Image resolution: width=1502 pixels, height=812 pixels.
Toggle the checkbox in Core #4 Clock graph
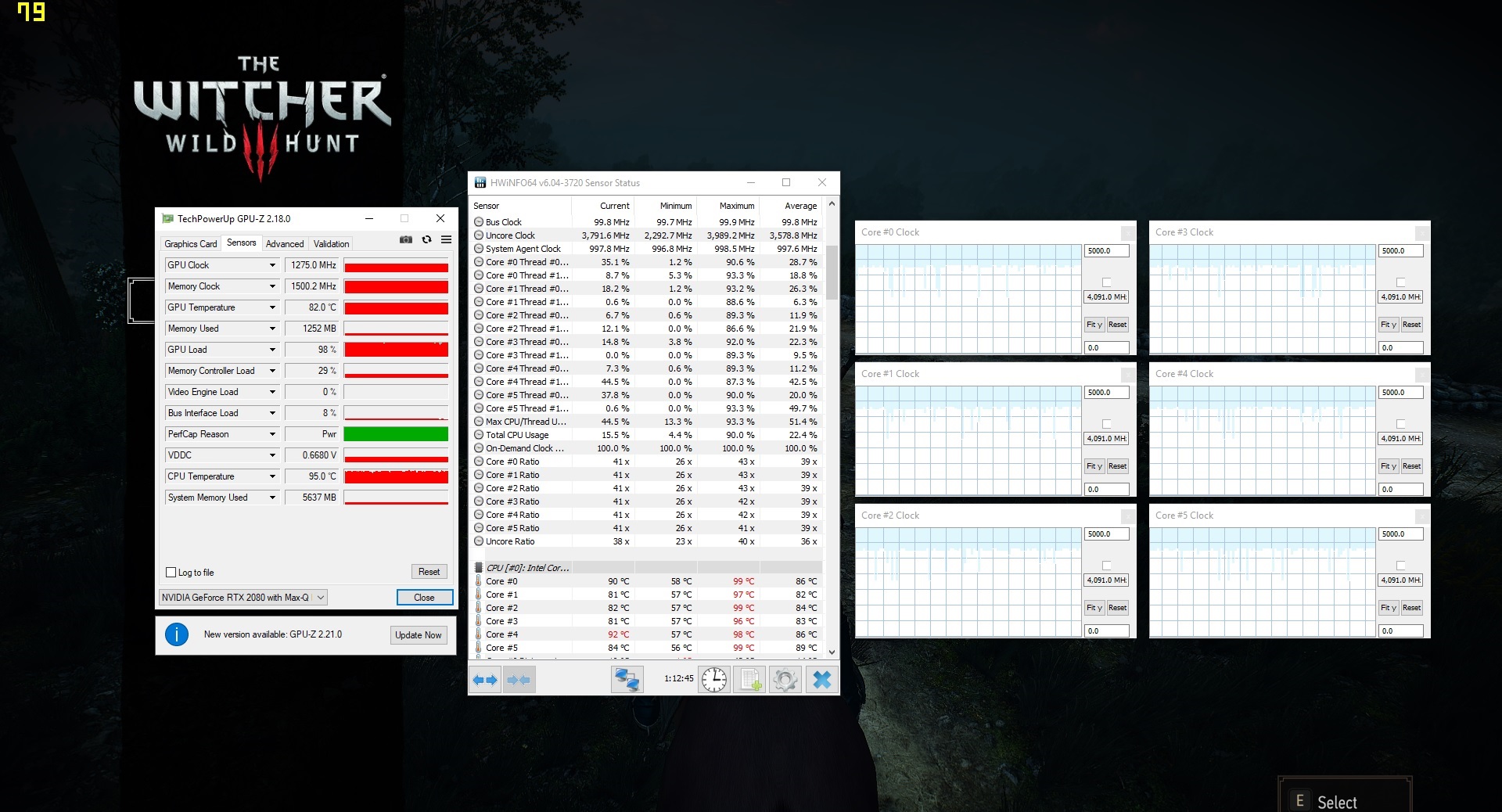point(1400,423)
